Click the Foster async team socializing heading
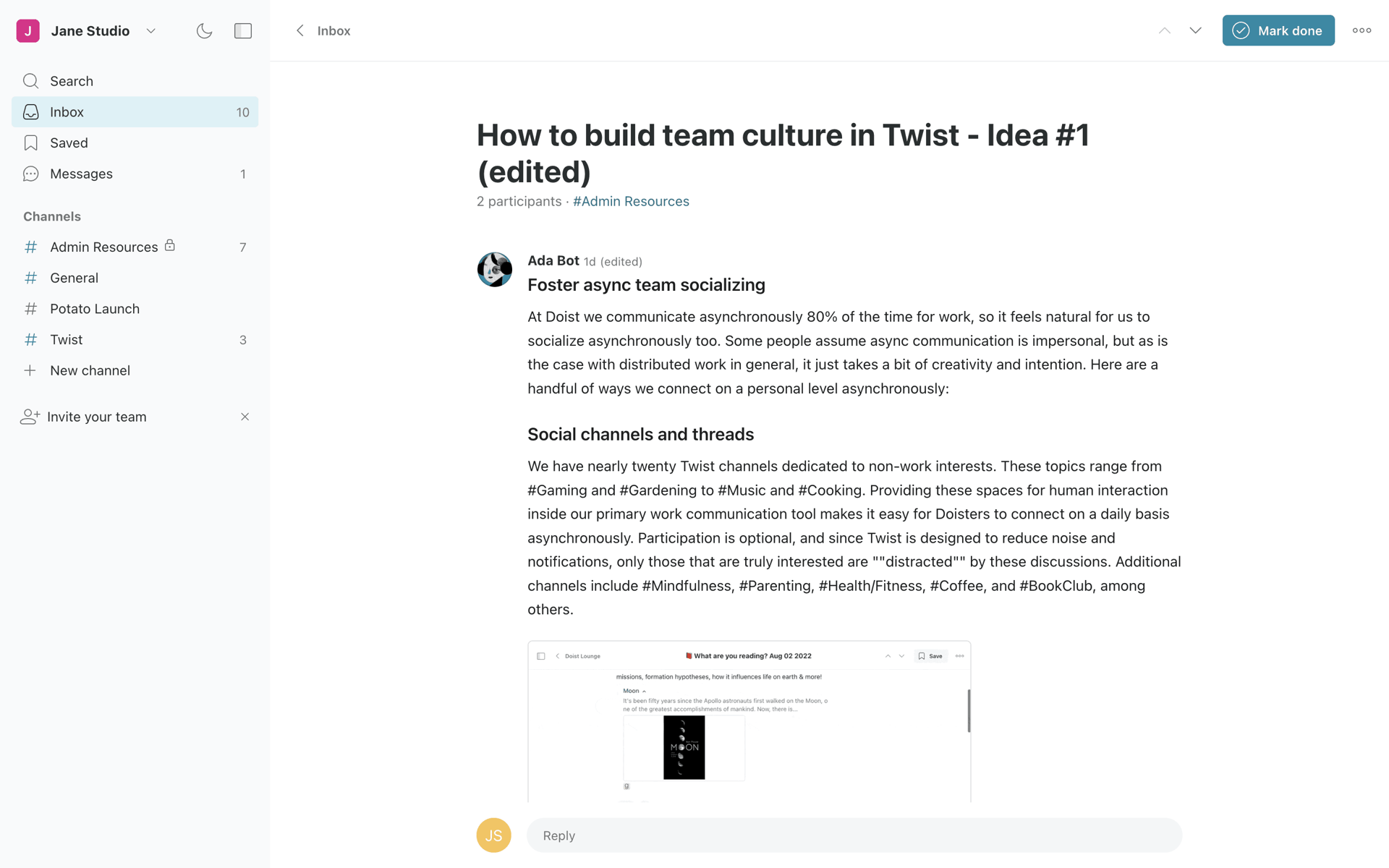Image resolution: width=1389 pixels, height=868 pixels. pyautogui.click(x=646, y=285)
